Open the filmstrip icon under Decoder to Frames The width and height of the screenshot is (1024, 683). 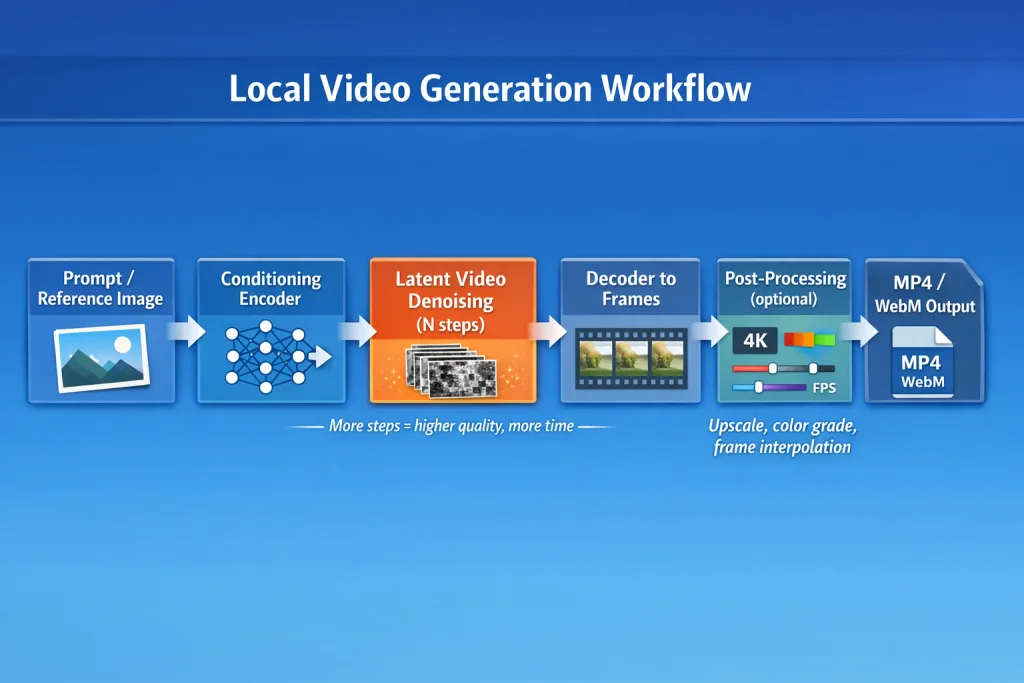631,358
